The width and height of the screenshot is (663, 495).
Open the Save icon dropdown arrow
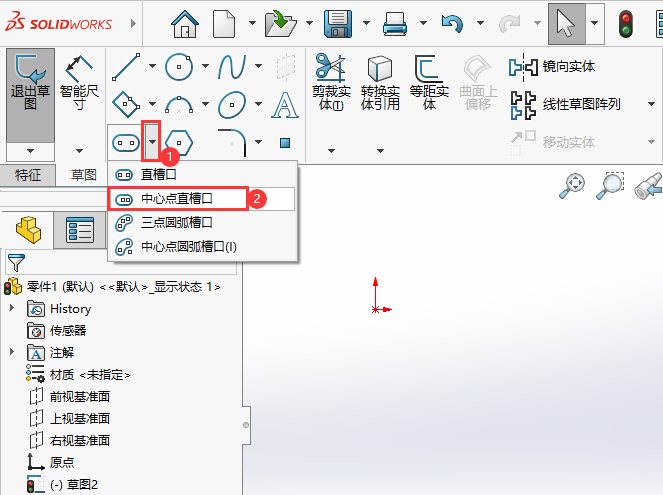pos(366,23)
